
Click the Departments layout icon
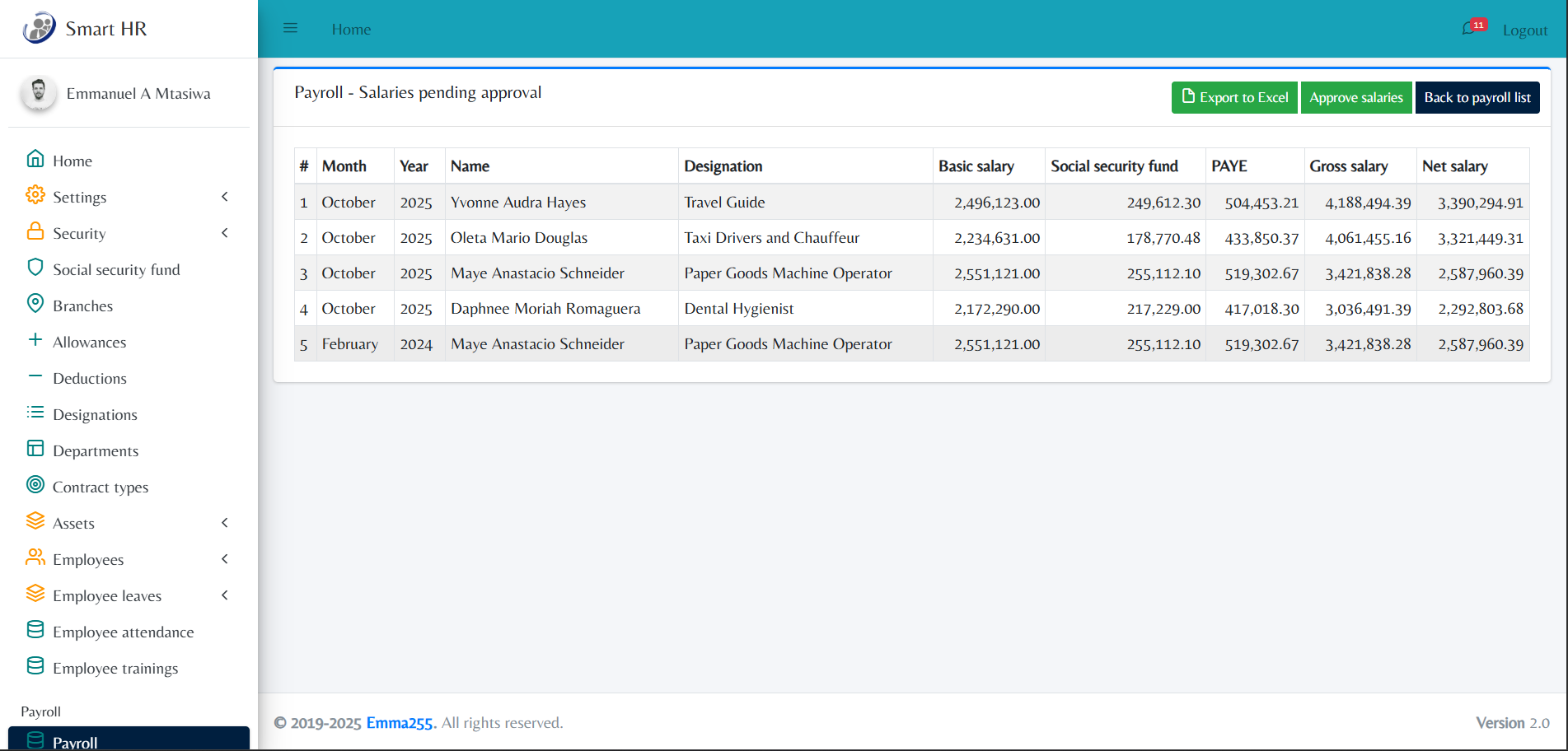(x=35, y=449)
